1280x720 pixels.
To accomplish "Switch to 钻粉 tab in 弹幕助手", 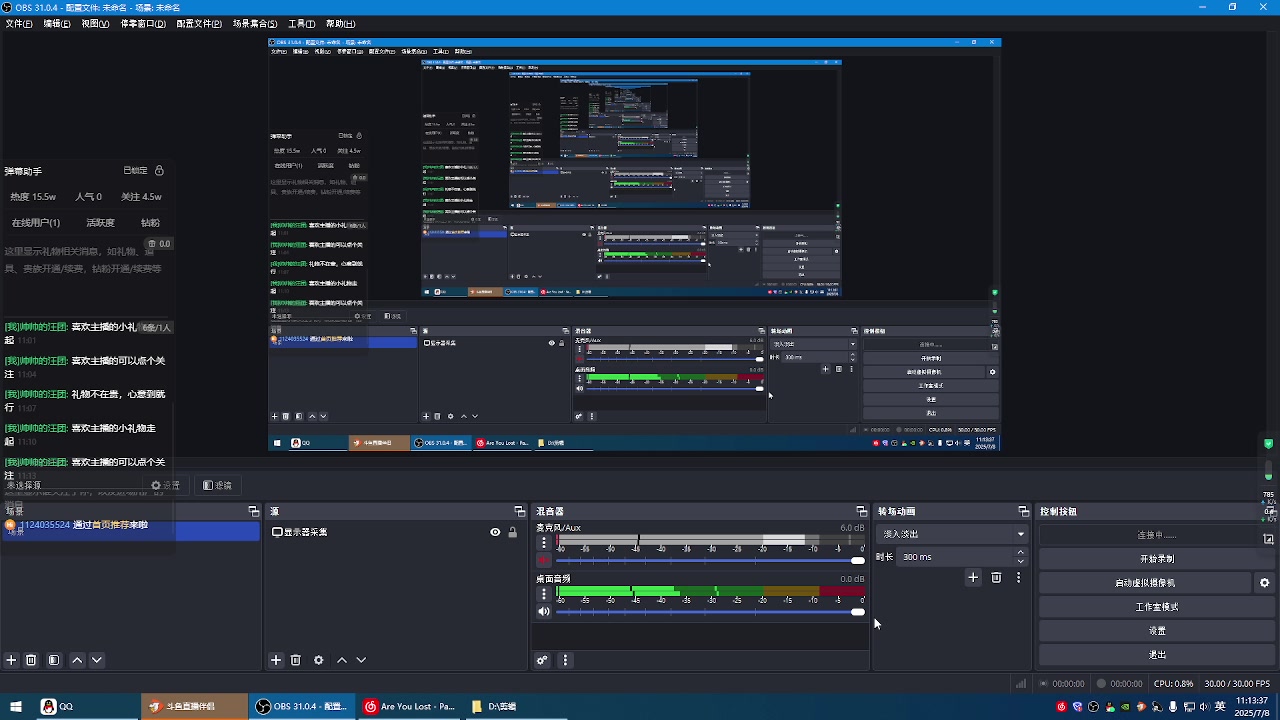I will point(150,223).
